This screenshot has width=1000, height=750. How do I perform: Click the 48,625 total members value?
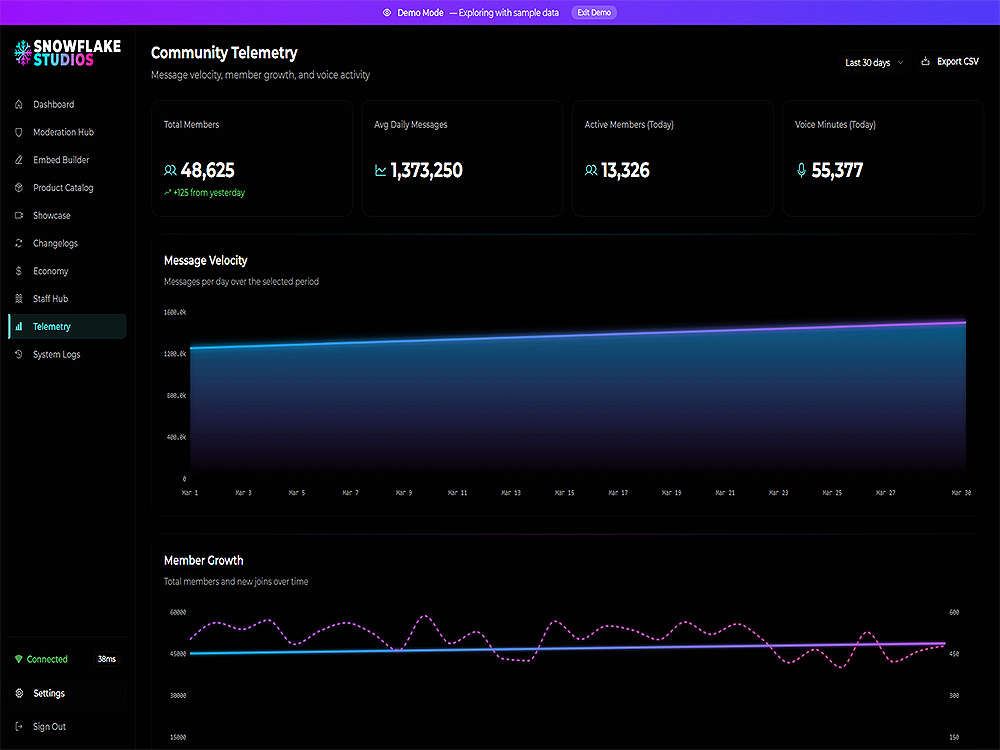click(208, 170)
